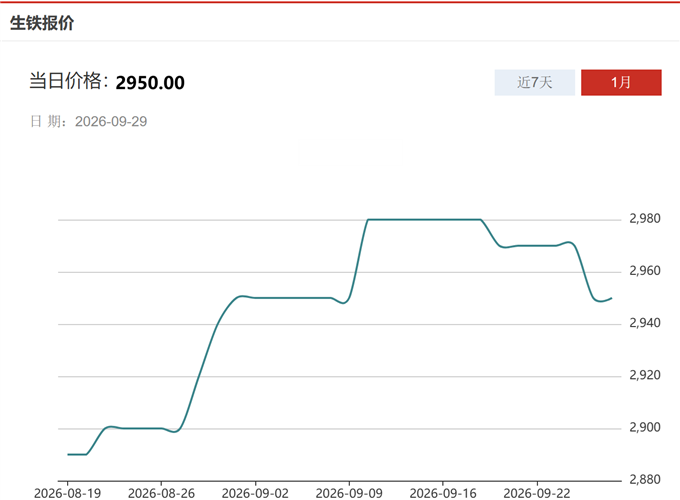The width and height of the screenshot is (680, 500).
Task: Click the x-axis label 2026-08-26
Action: pyautogui.click(x=161, y=493)
